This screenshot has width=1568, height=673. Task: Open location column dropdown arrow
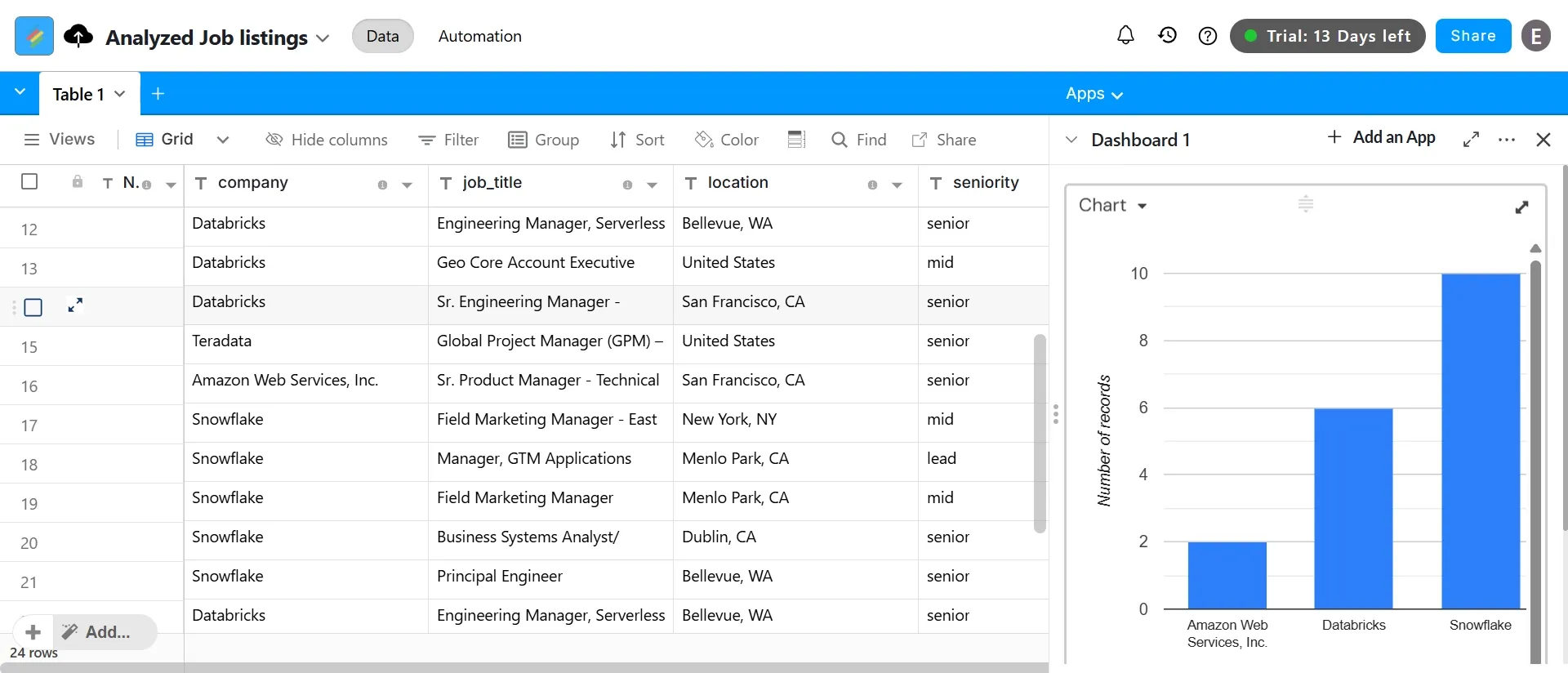(897, 185)
